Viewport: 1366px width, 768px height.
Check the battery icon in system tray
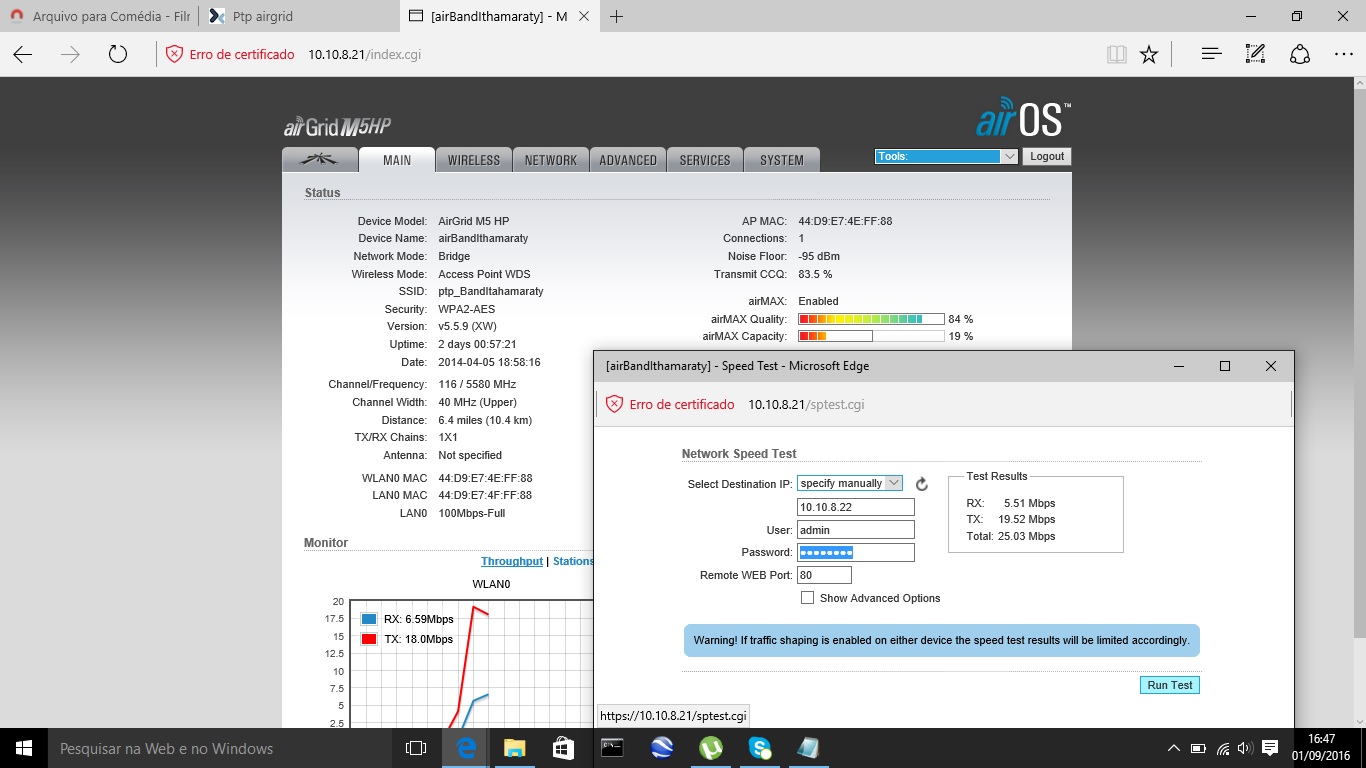coord(1198,748)
